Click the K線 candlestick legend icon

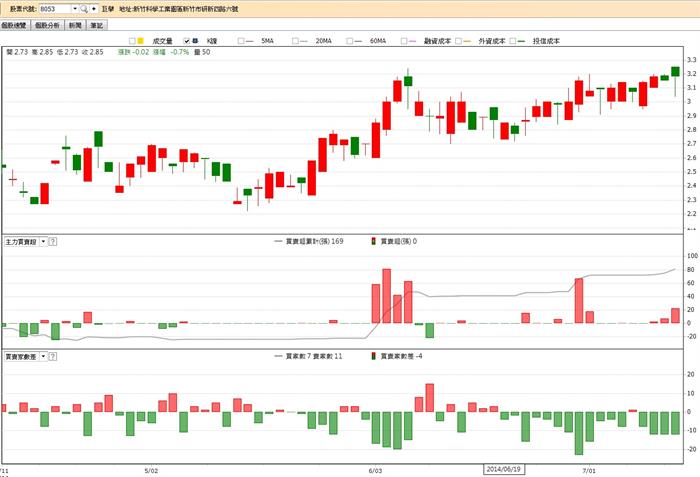[x=196, y=41]
